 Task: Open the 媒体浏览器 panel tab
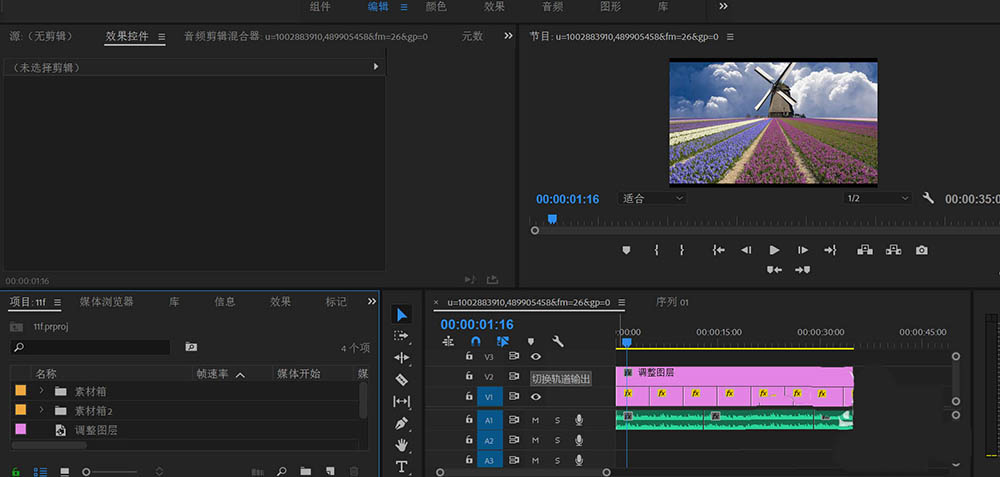(x=106, y=301)
